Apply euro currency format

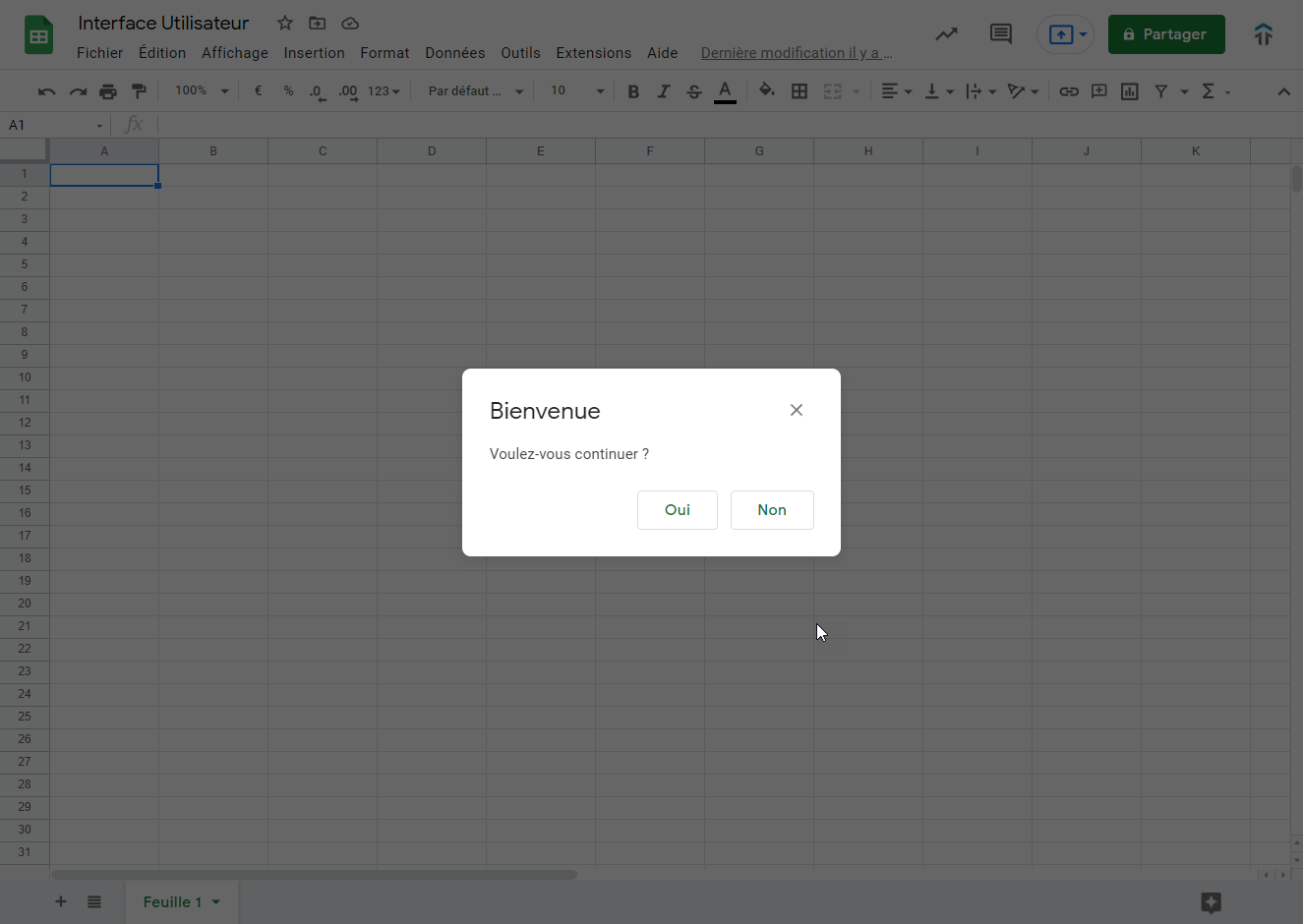[x=258, y=90]
